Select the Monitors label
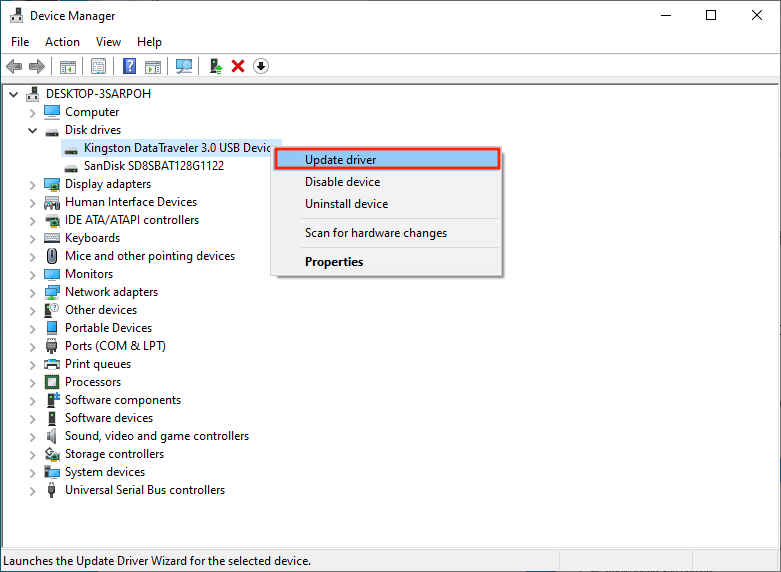Image resolution: width=781 pixels, height=572 pixels. tap(89, 274)
